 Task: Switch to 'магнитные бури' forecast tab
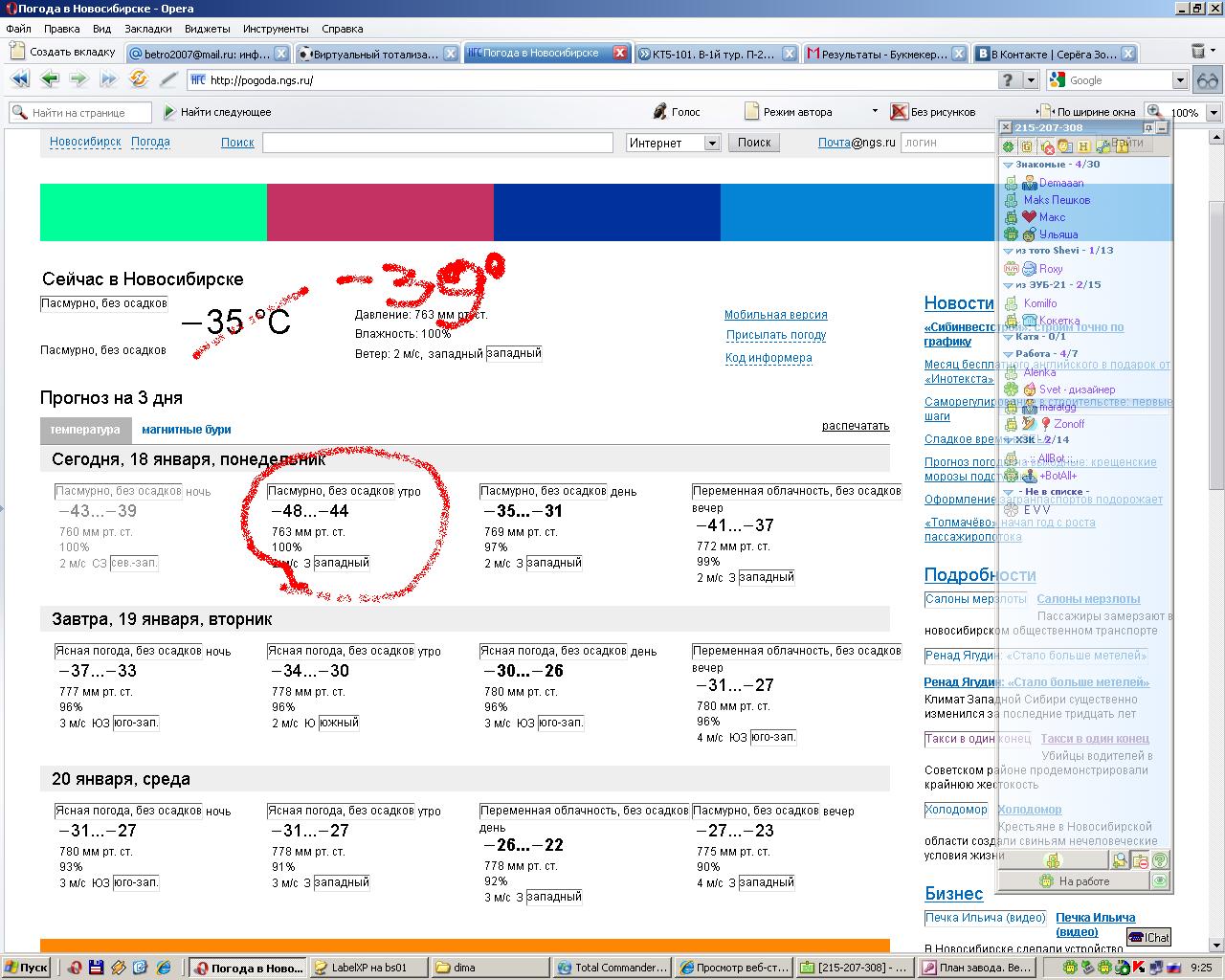187,430
